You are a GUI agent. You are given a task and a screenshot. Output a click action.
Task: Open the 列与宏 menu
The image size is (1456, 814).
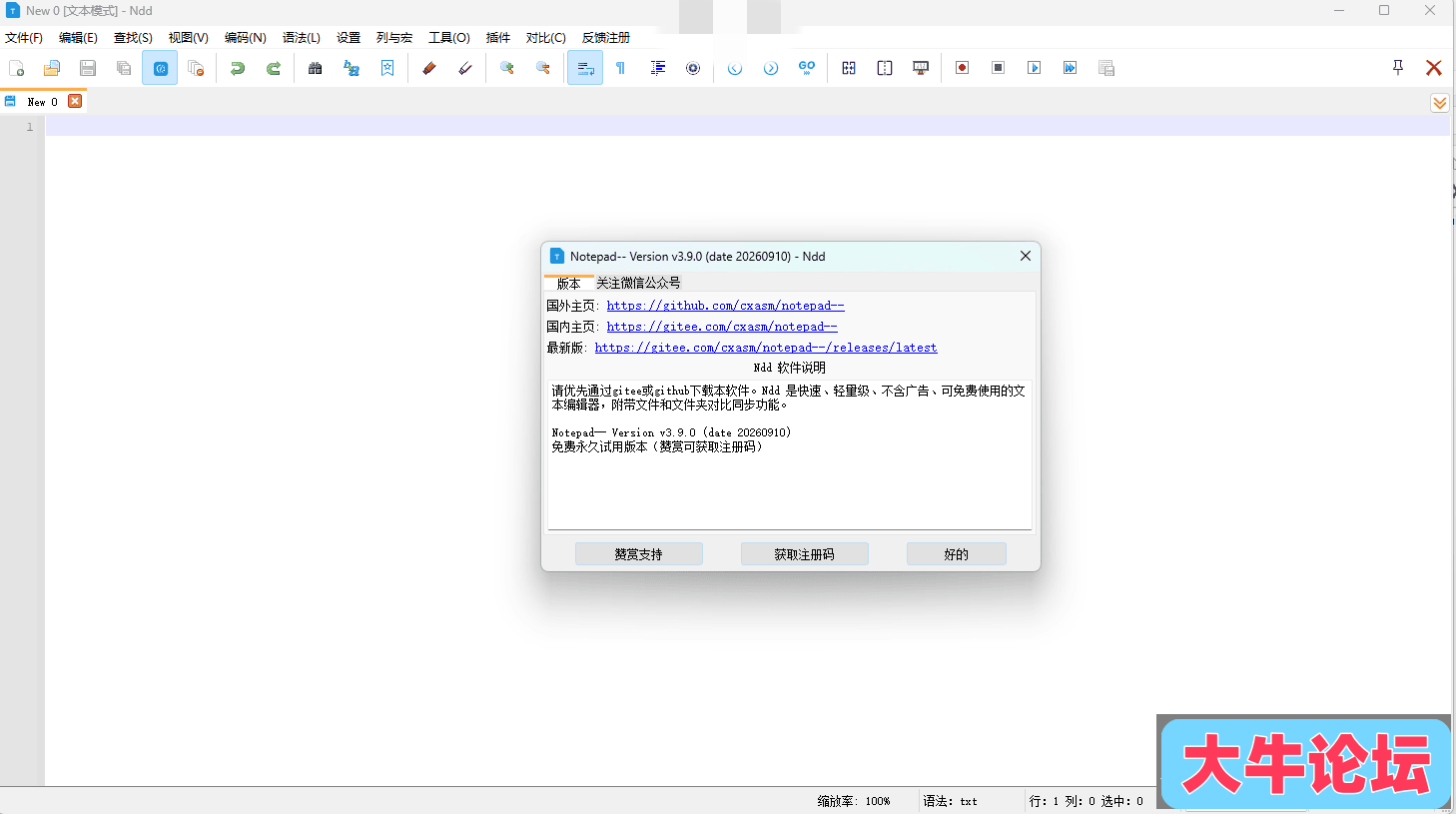tap(394, 38)
